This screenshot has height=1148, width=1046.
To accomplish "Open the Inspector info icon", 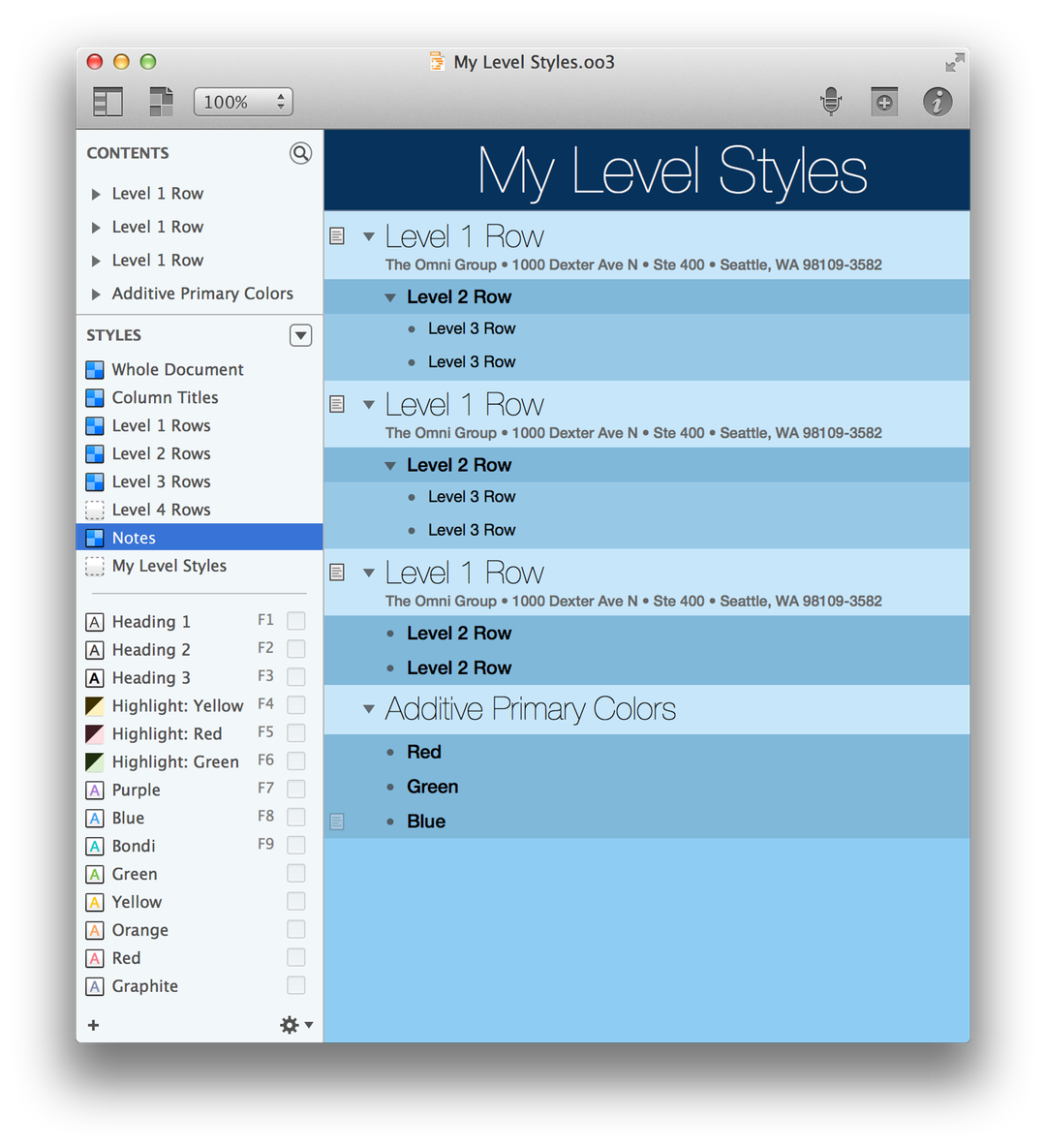I will pos(938,102).
